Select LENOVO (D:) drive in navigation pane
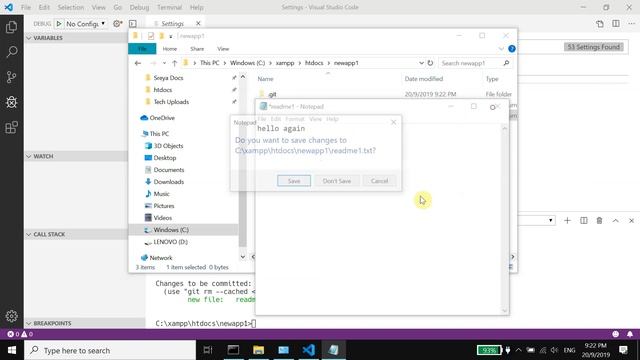Screen dimensions: 640x360 [170, 242]
